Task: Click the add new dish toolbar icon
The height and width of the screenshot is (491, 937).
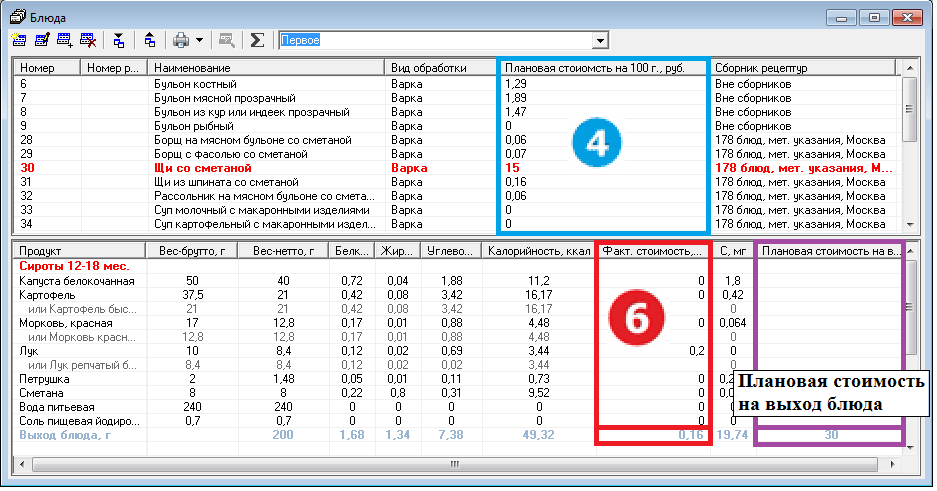Action: [x=19, y=40]
